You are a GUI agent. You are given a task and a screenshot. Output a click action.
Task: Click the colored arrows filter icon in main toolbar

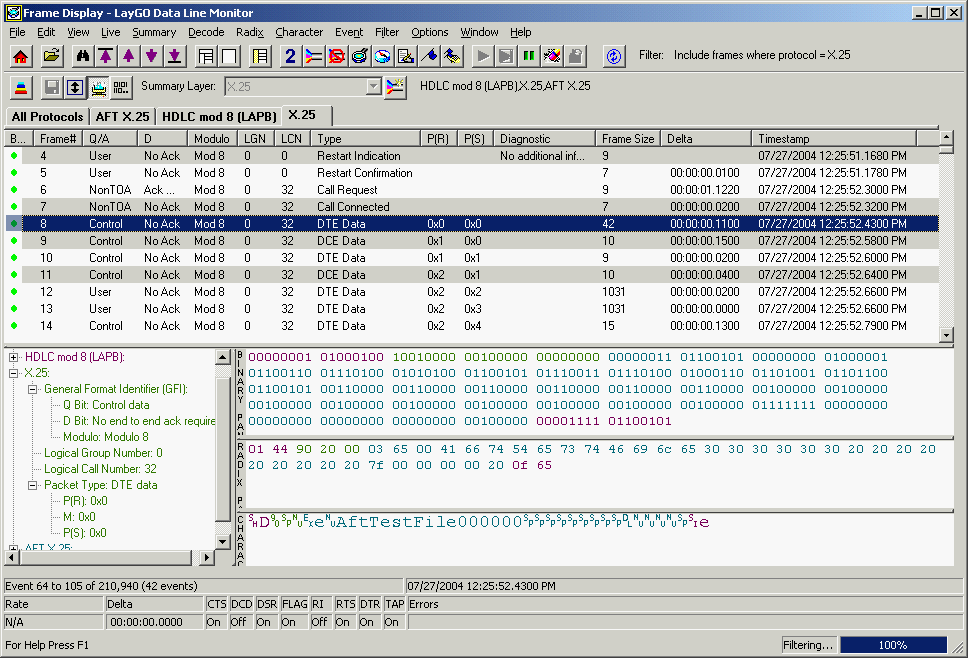tap(314, 56)
